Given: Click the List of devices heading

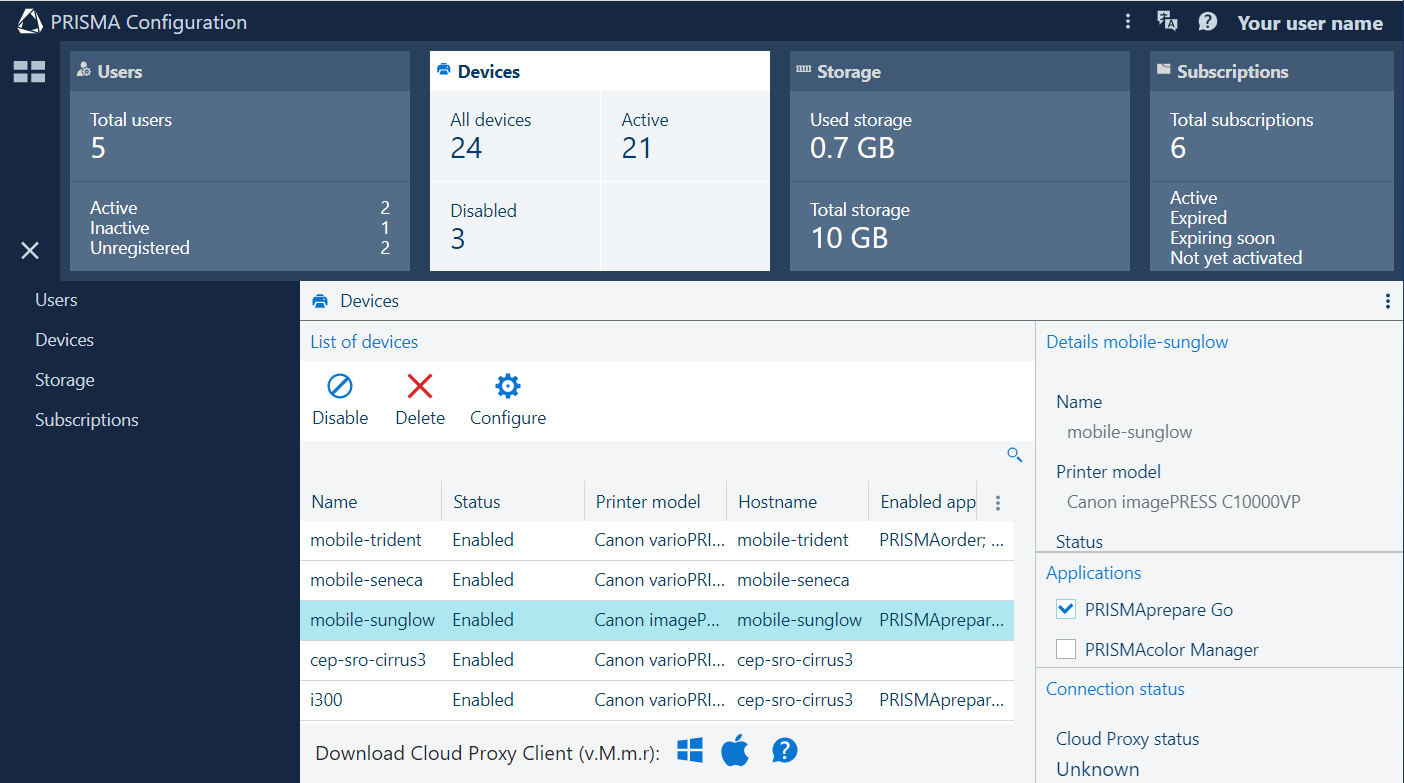Looking at the screenshot, I should coord(364,342).
